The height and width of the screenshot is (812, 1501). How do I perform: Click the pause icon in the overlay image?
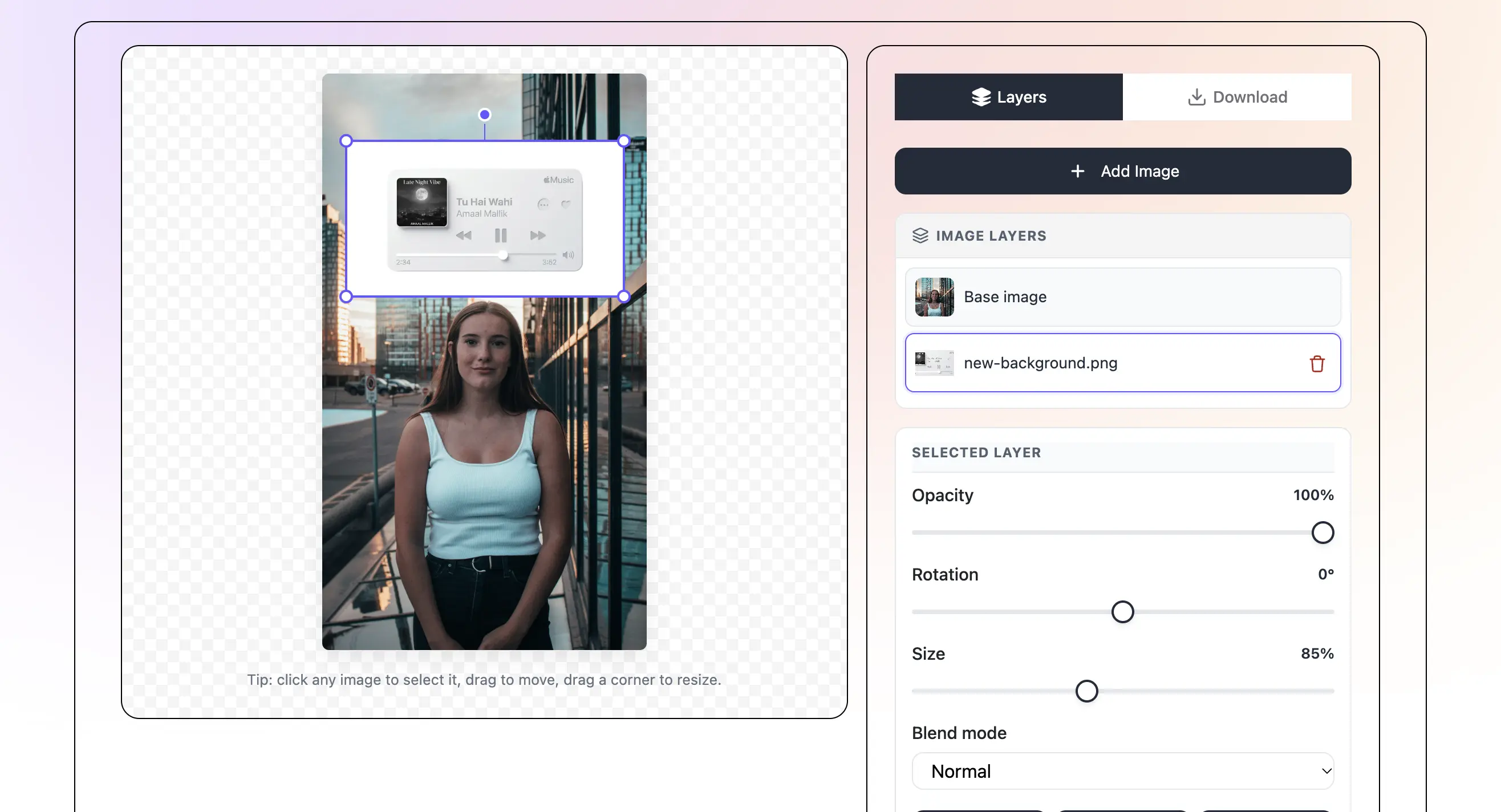pyautogui.click(x=501, y=236)
